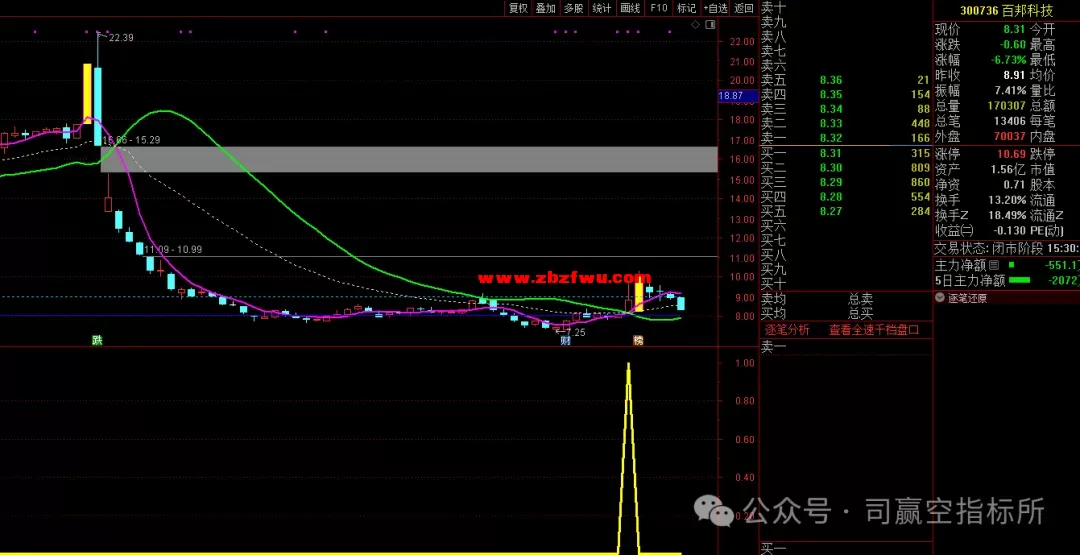Viewport: 1080px width, 555px height.
Task: Open the list icon next to 主力净额
Action: 1011,265
